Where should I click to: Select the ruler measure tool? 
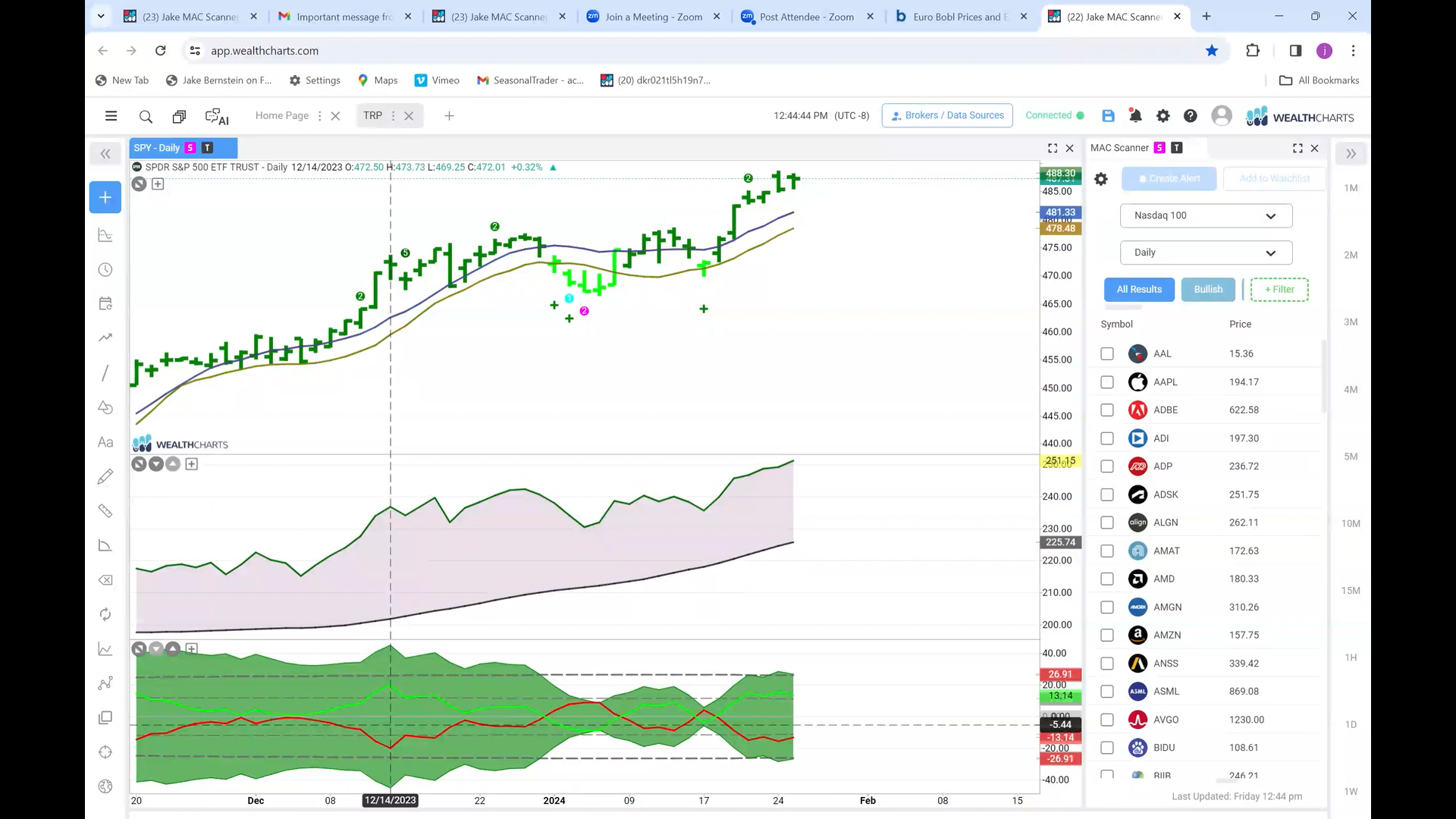point(105,511)
